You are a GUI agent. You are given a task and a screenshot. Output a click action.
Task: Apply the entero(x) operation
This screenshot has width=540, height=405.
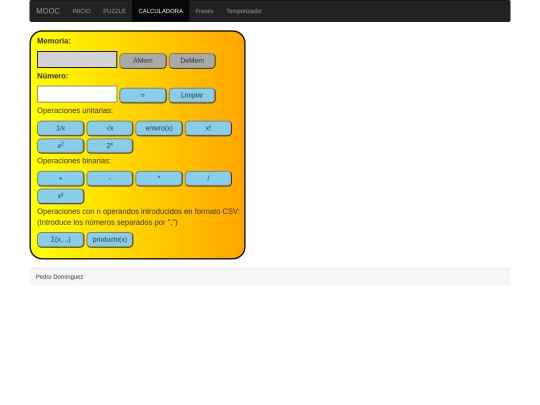[x=159, y=128]
